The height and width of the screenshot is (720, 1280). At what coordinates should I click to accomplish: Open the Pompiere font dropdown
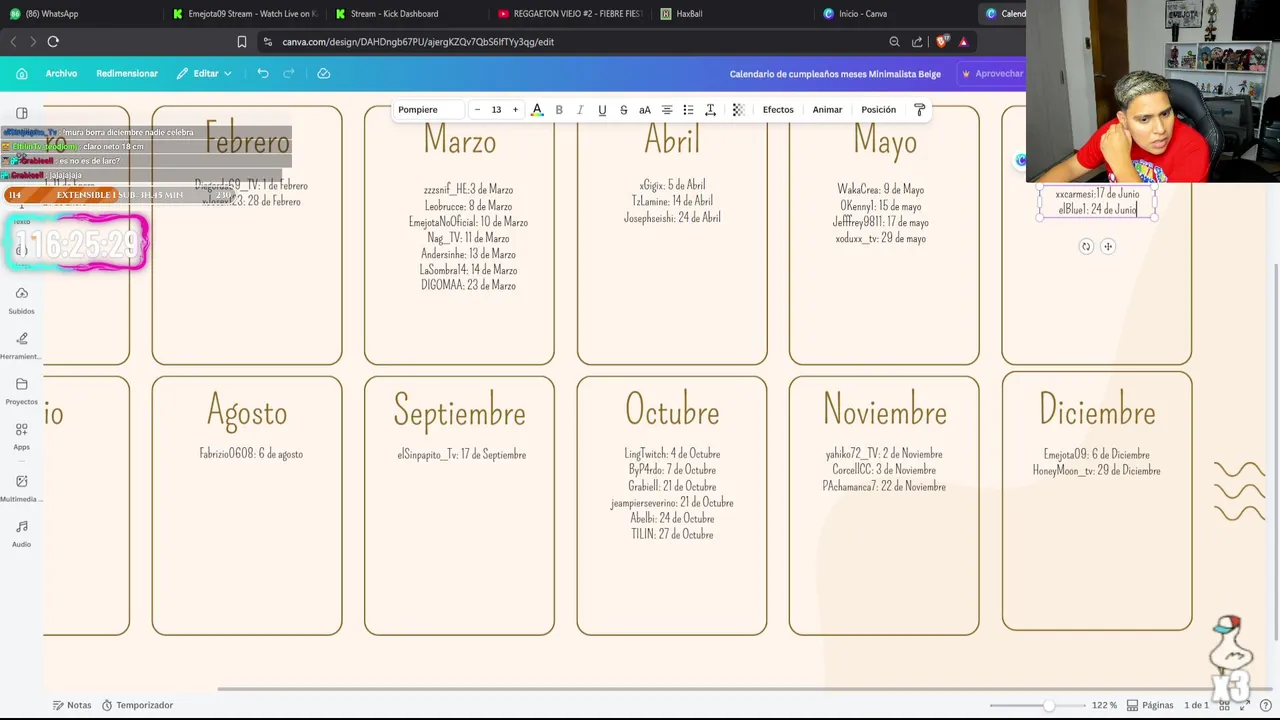point(428,110)
